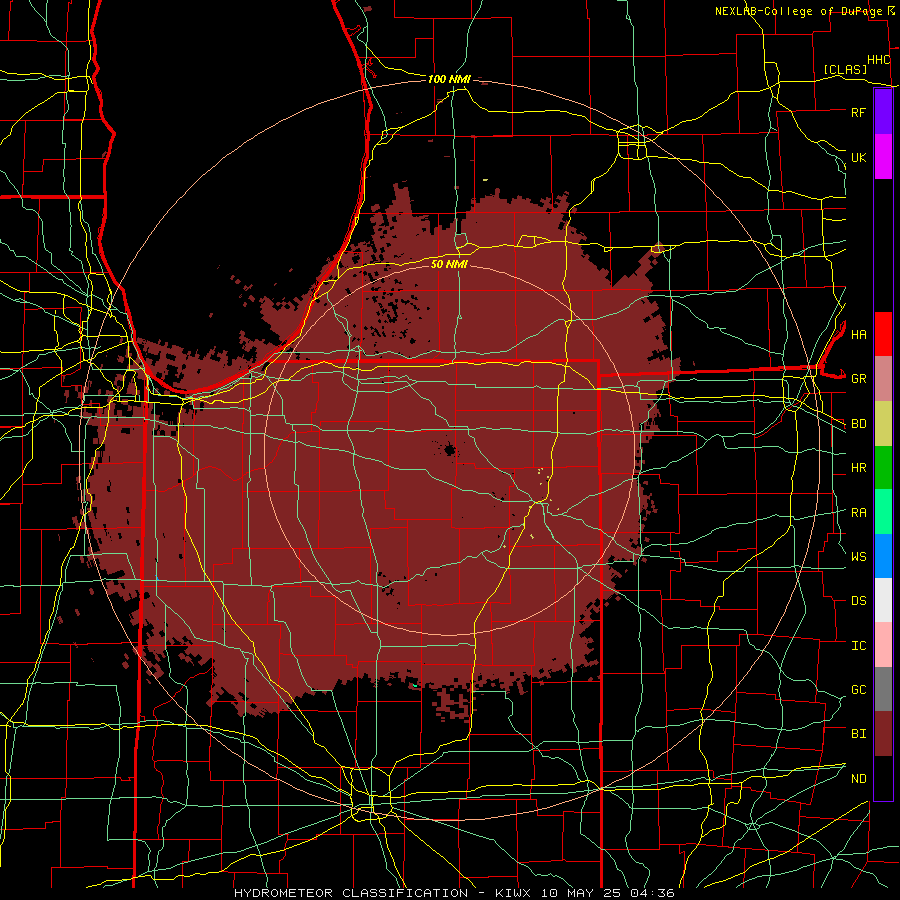Click the HYDROMETEOR CLASSIFICATION caption text
Image resolution: width=900 pixels, height=900 pixels.
click(x=351, y=893)
